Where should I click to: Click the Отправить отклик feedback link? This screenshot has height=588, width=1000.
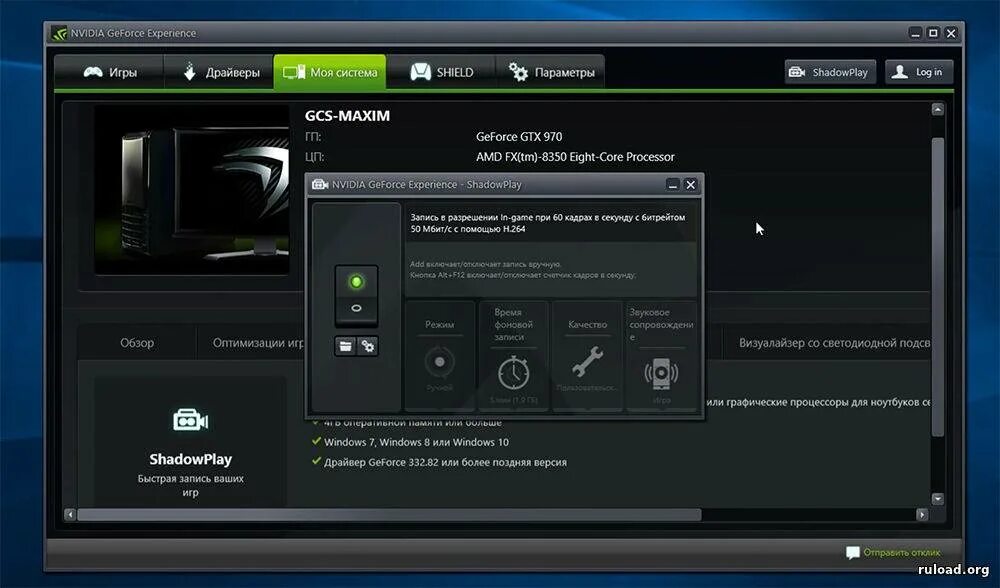click(902, 552)
